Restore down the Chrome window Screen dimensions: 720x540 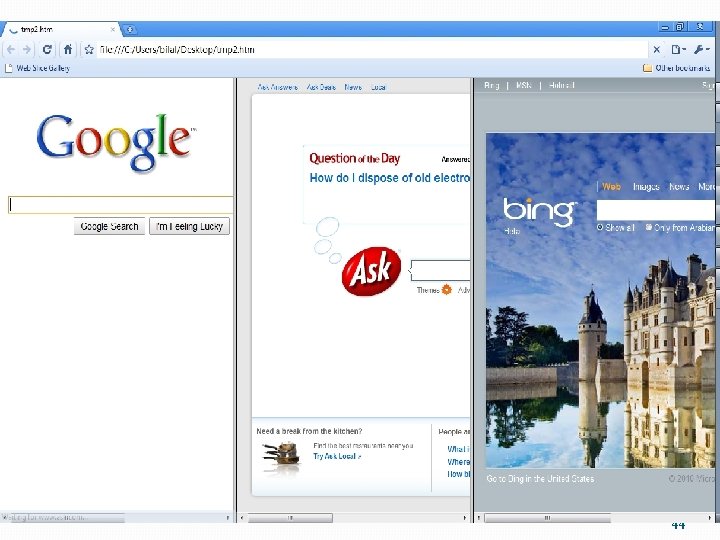pos(681,27)
